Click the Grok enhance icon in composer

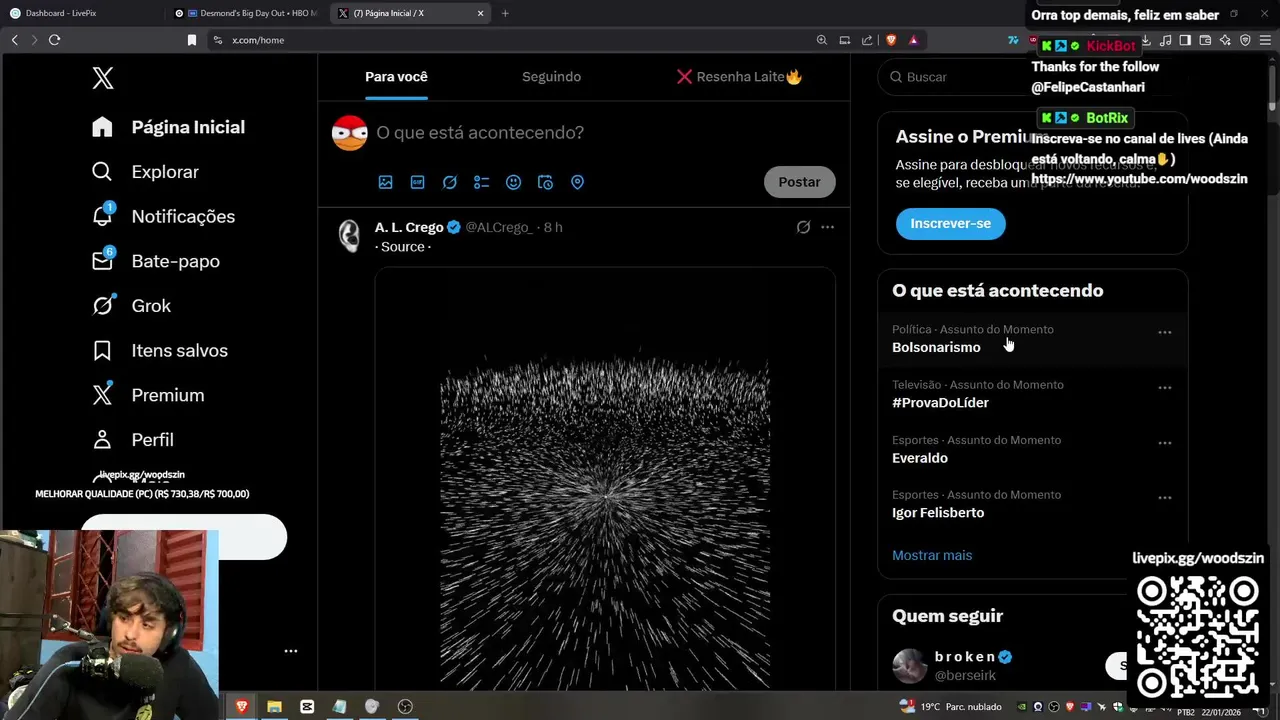tap(450, 182)
